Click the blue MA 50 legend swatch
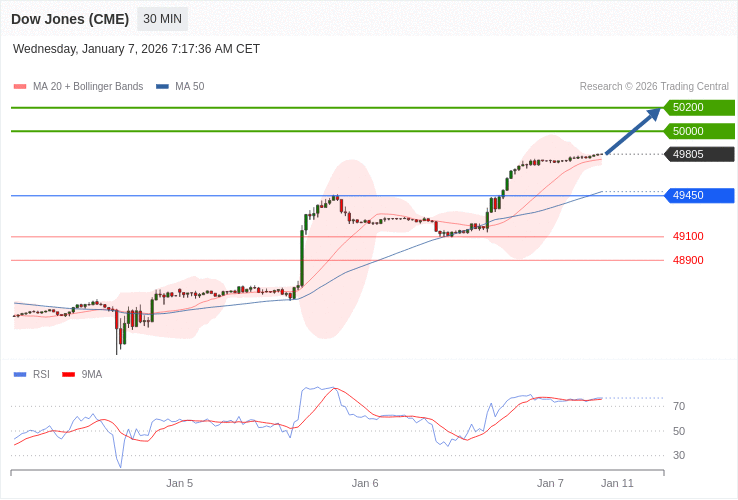738x500 pixels. pos(162,87)
